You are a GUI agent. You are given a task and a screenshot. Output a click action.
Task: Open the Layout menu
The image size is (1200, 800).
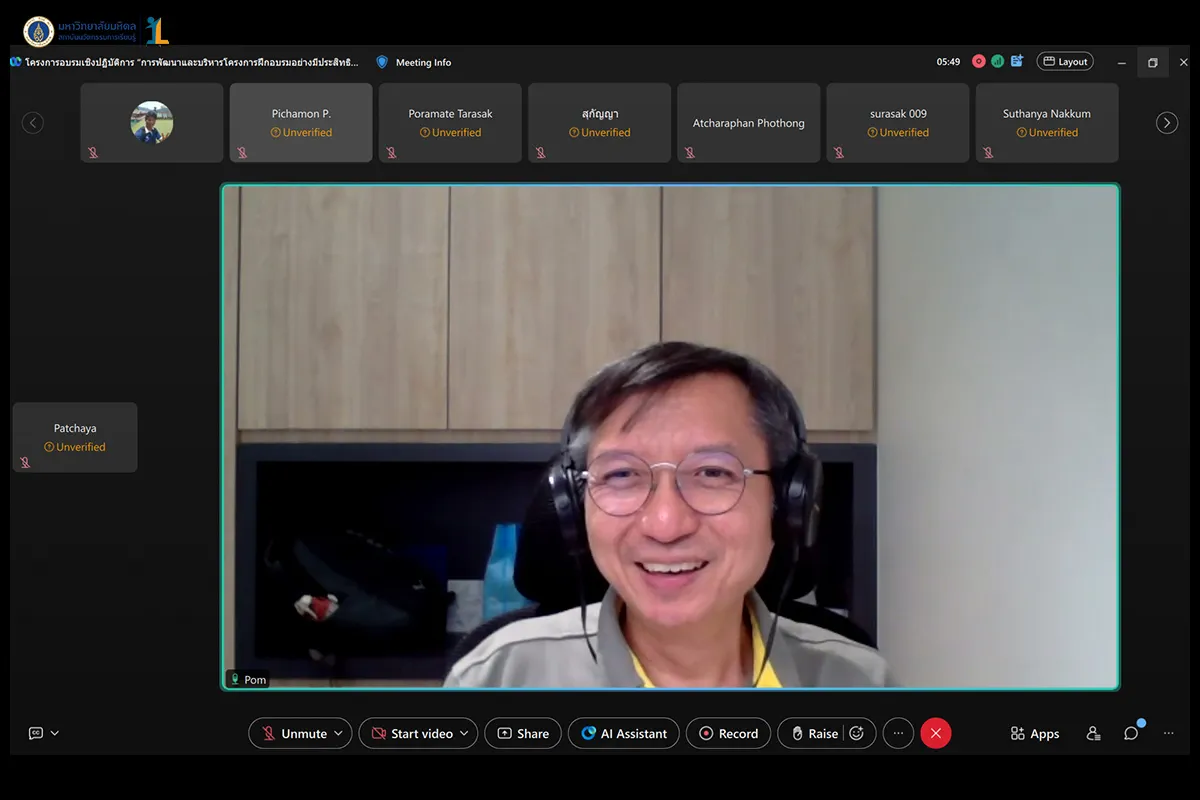coord(1065,61)
